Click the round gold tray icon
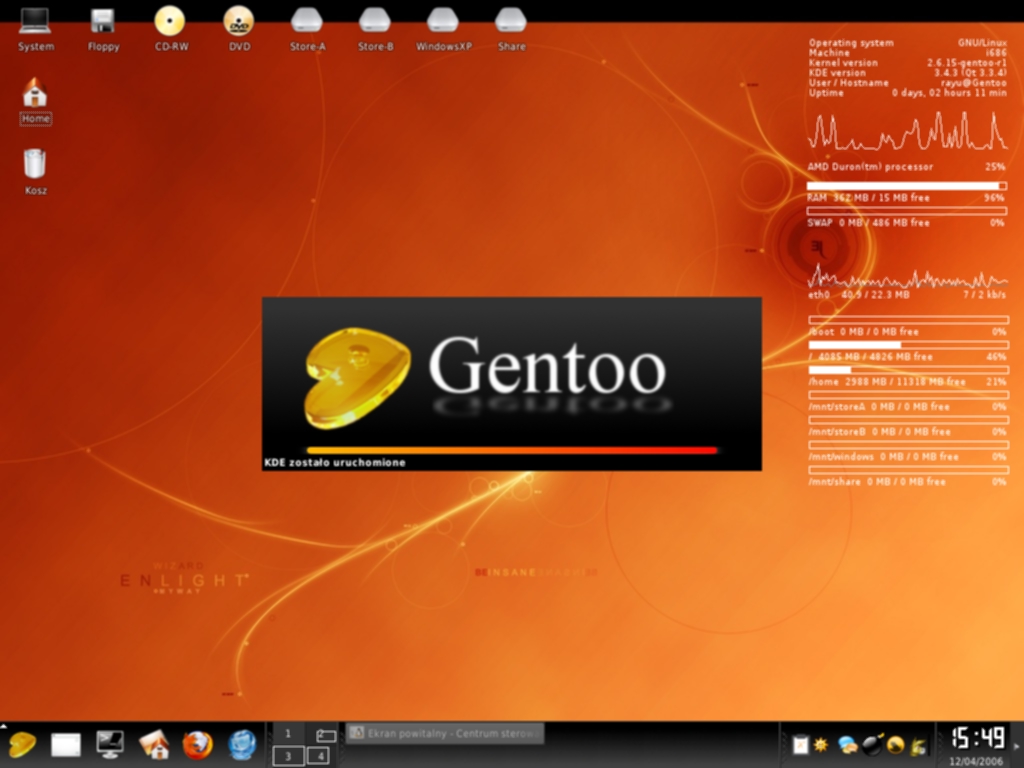 click(x=895, y=745)
